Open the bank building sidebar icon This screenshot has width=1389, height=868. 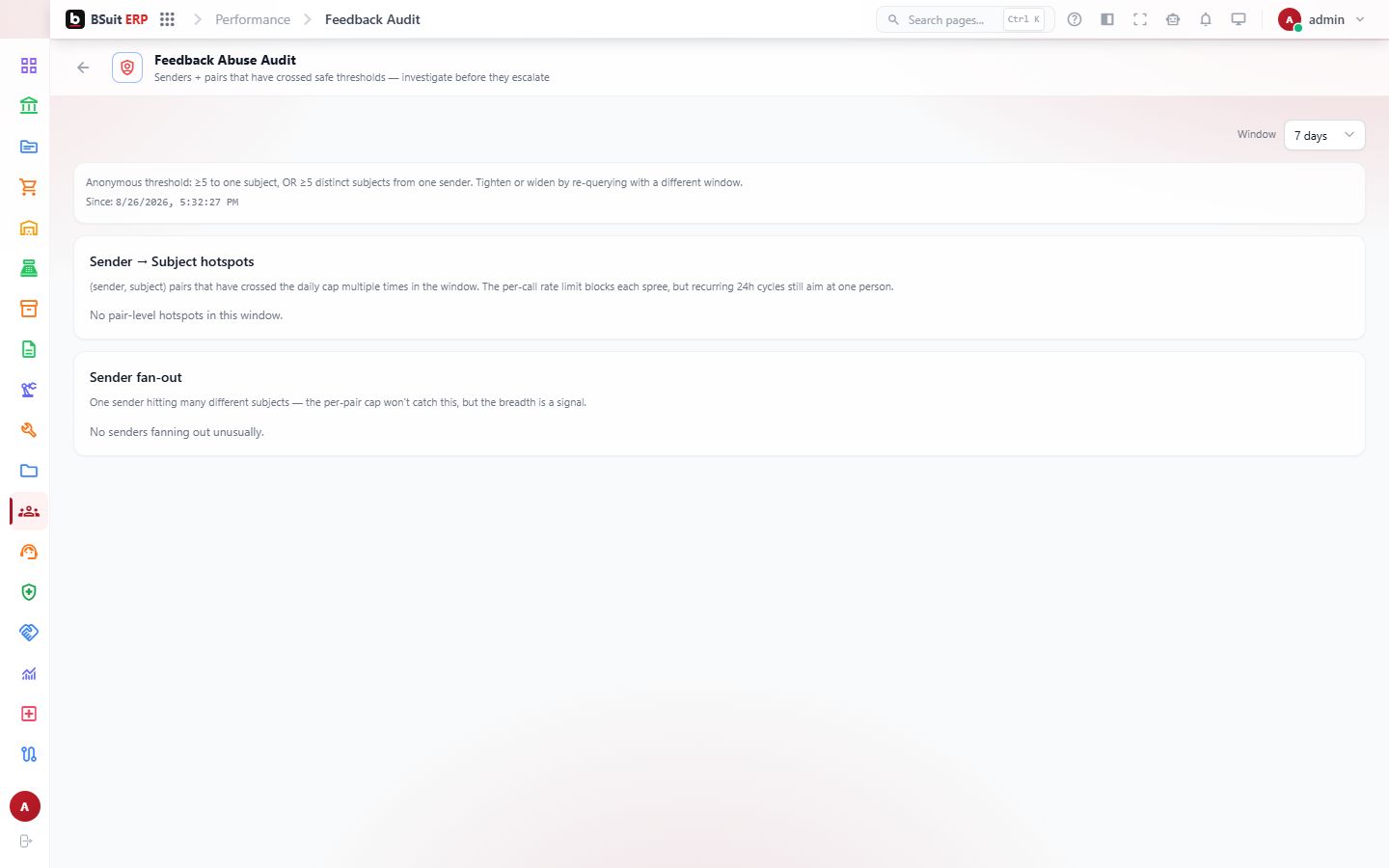[29, 106]
